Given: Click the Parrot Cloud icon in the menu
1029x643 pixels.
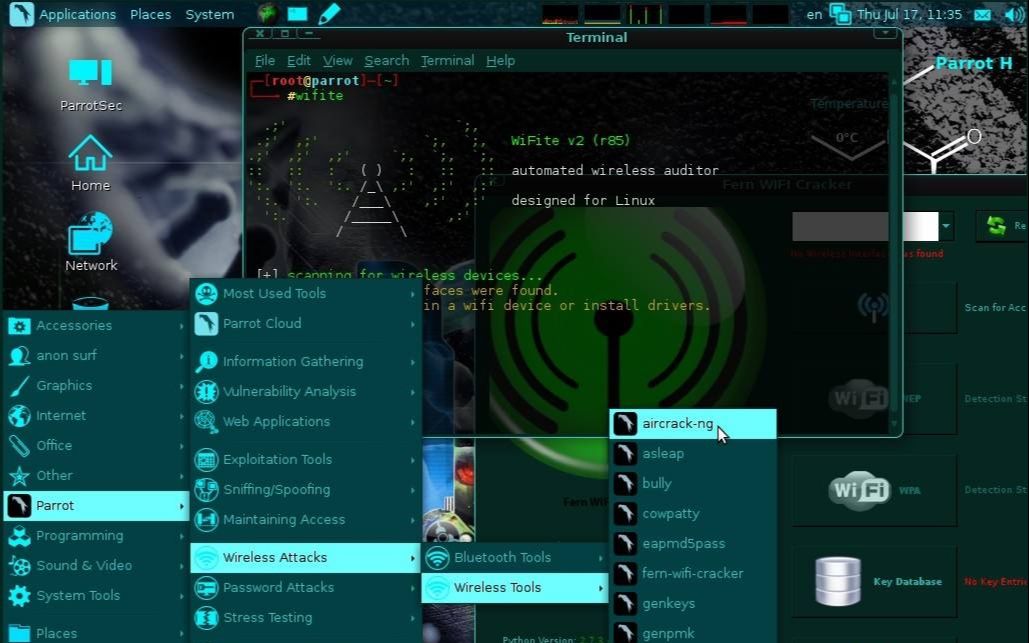Looking at the screenshot, I should [x=206, y=323].
